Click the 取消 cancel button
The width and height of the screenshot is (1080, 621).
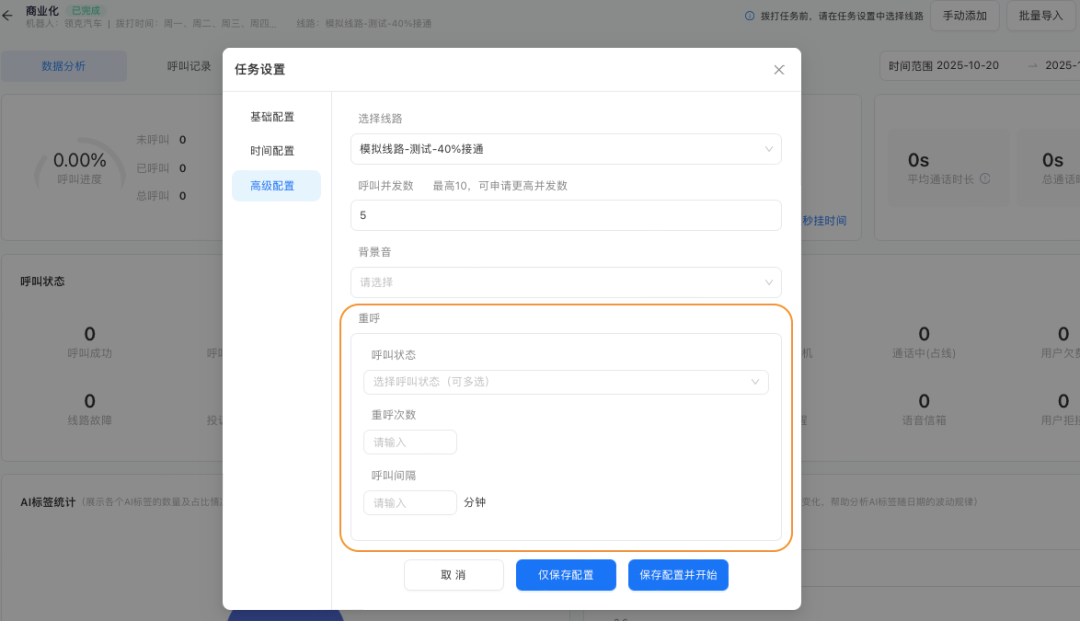coord(453,575)
